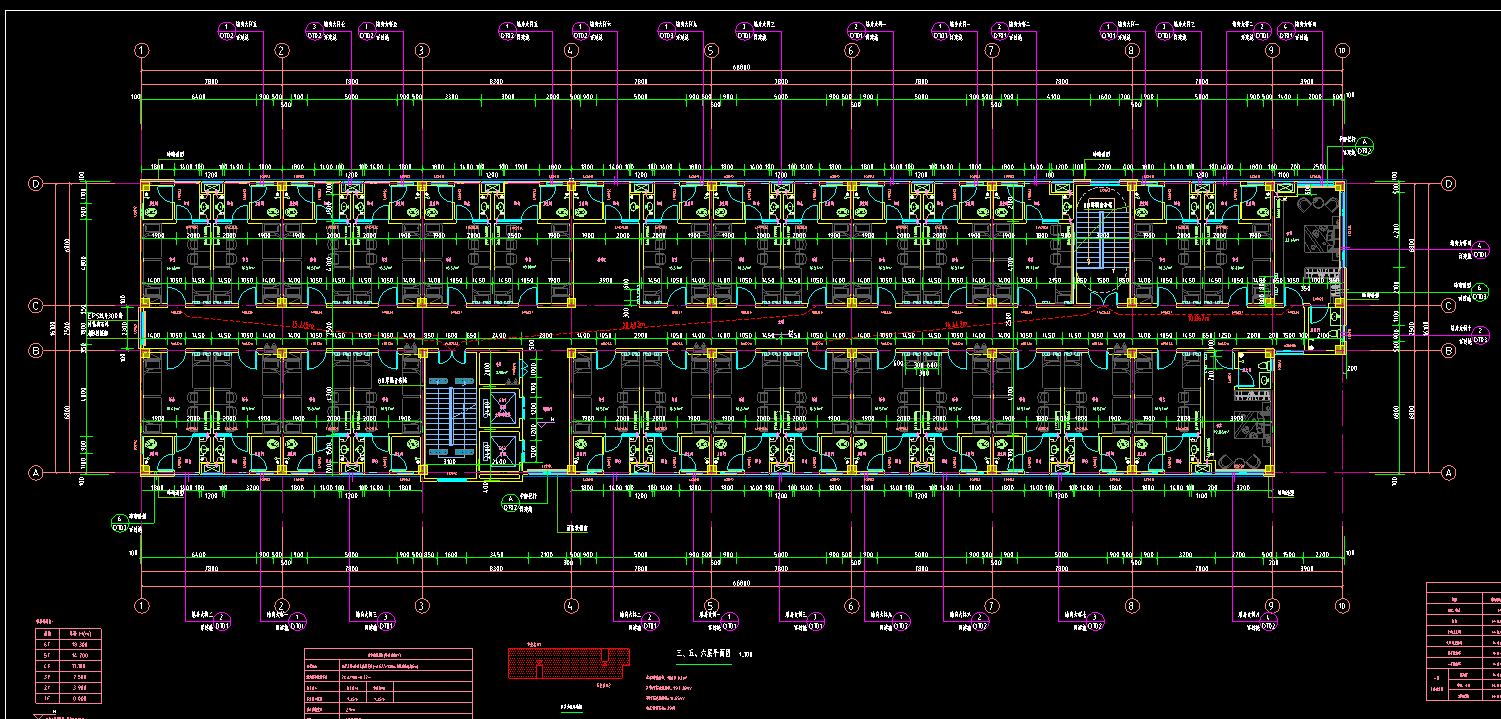Pick the green callout circle above the top-right corner
The height and width of the screenshot is (719, 1501).
(x=1366, y=149)
